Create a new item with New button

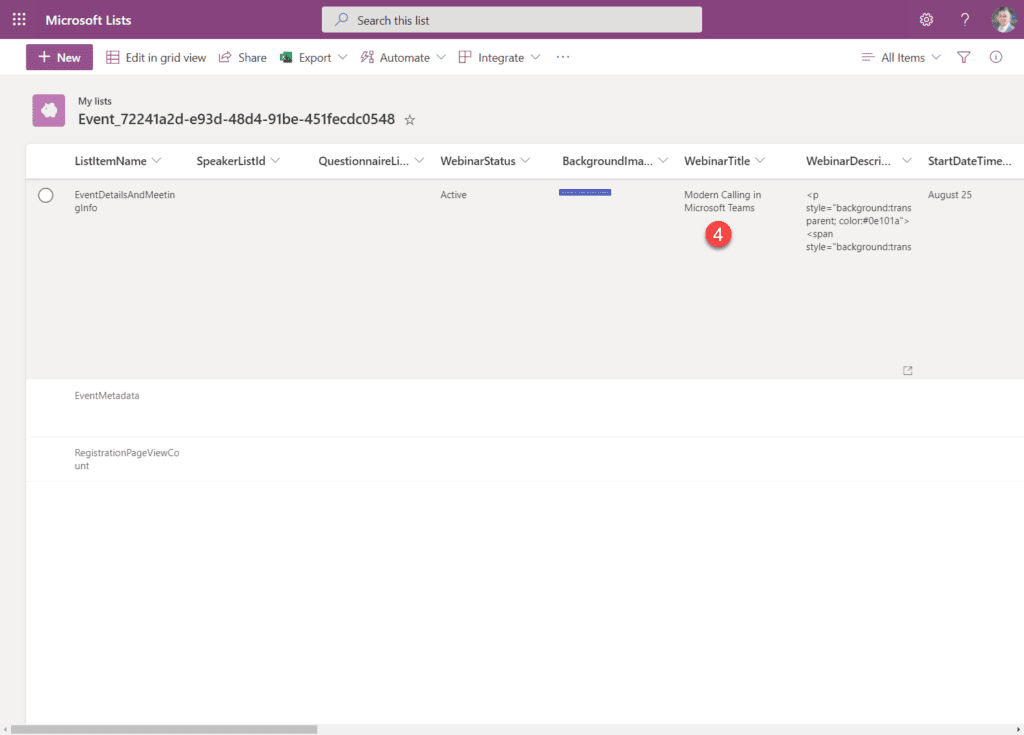point(59,57)
